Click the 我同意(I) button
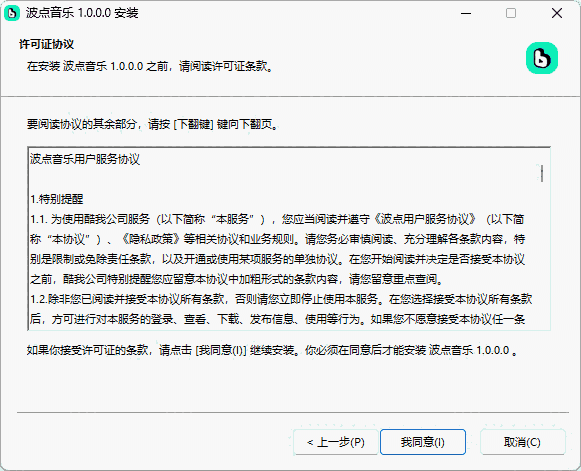 pyautogui.click(x=423, y=442)
